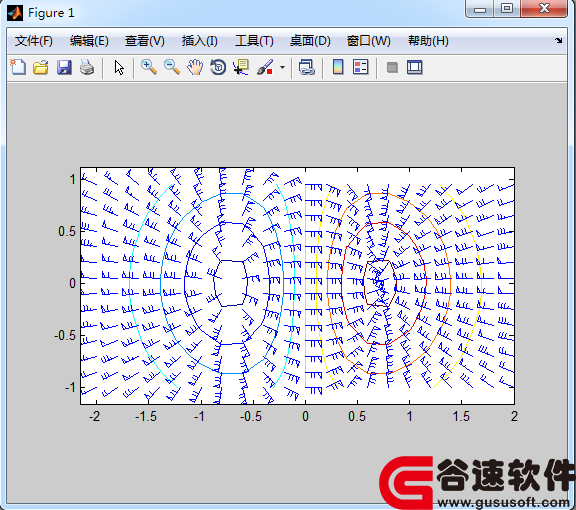Click the New Figure toolbar icon
The width and height of the screenshot is (576, 510).
click(18, 67)
